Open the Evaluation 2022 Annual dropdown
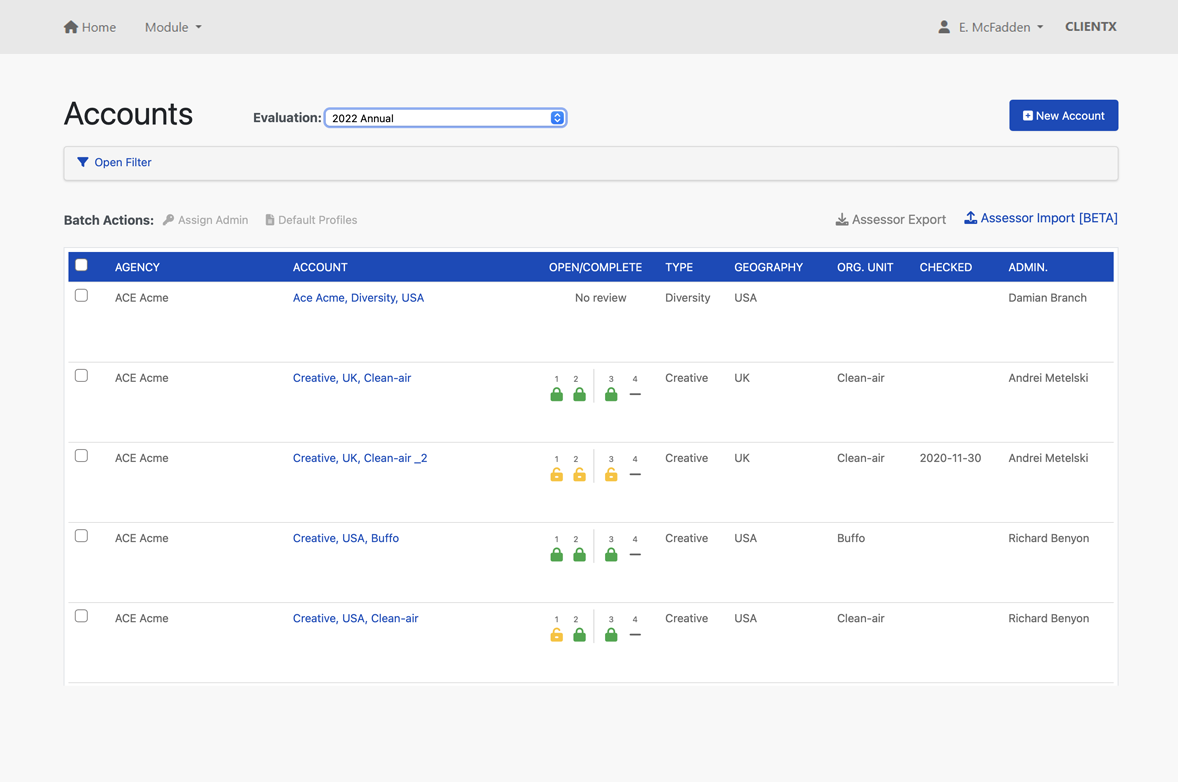1178x782 pixels. (x=446, y=118)
